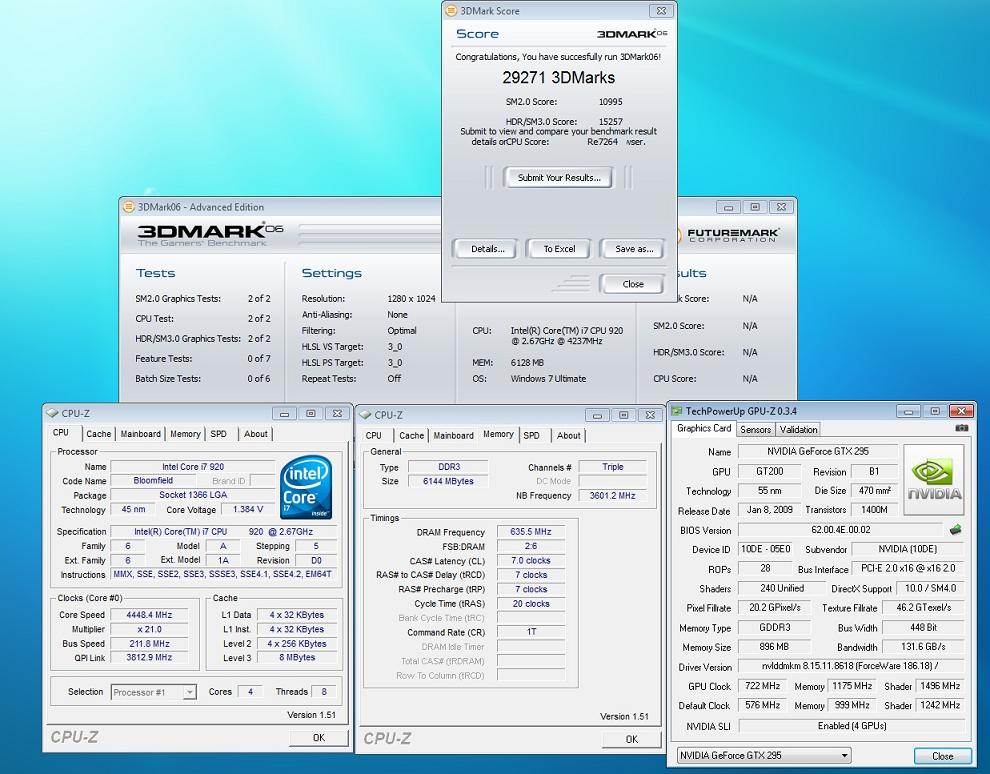Click the Memory Size 896 MB field
This screenshot has height=774, width=990.
tap(773, 646)
